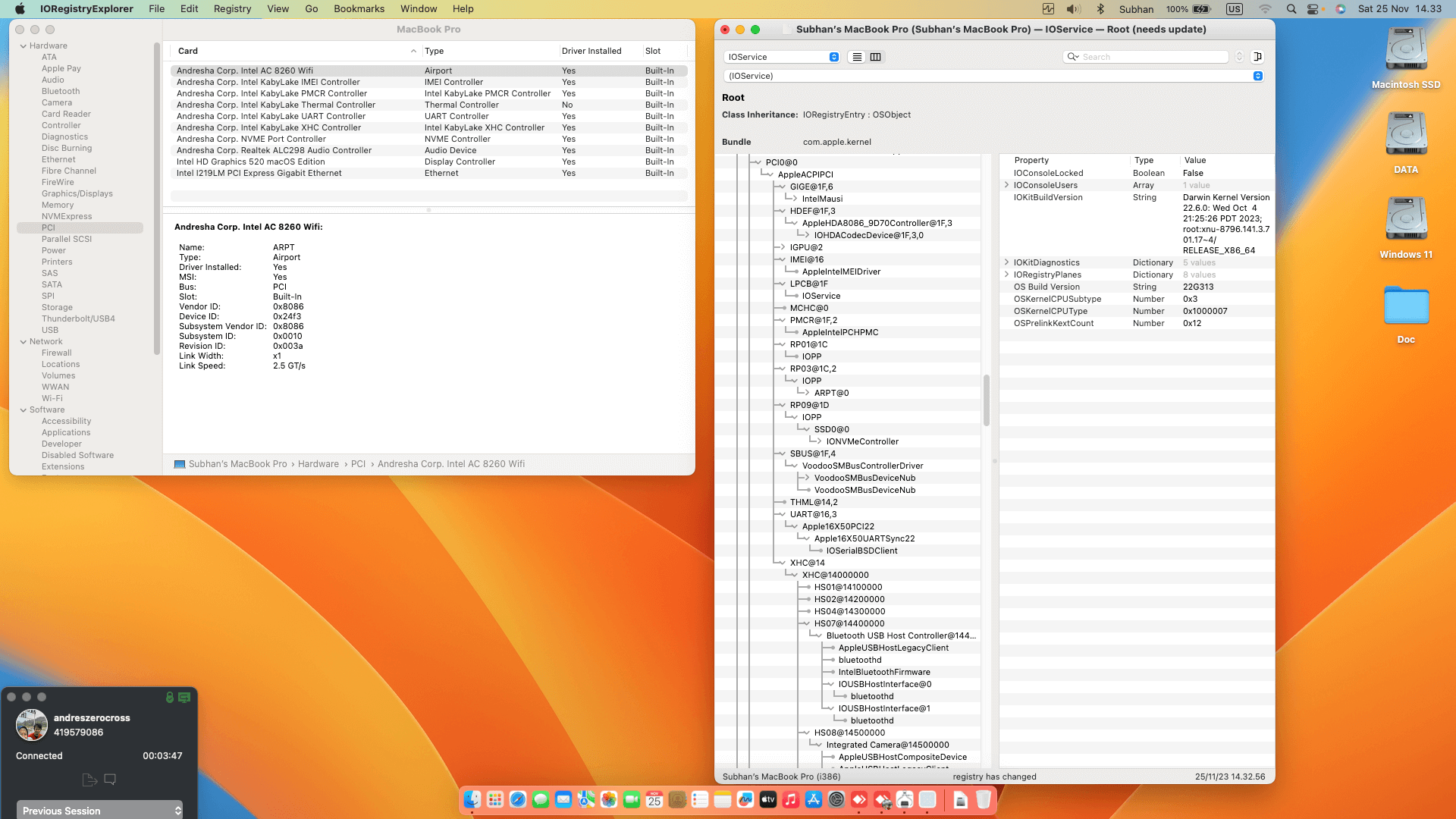Click the search result stepper arrows

1240,57
